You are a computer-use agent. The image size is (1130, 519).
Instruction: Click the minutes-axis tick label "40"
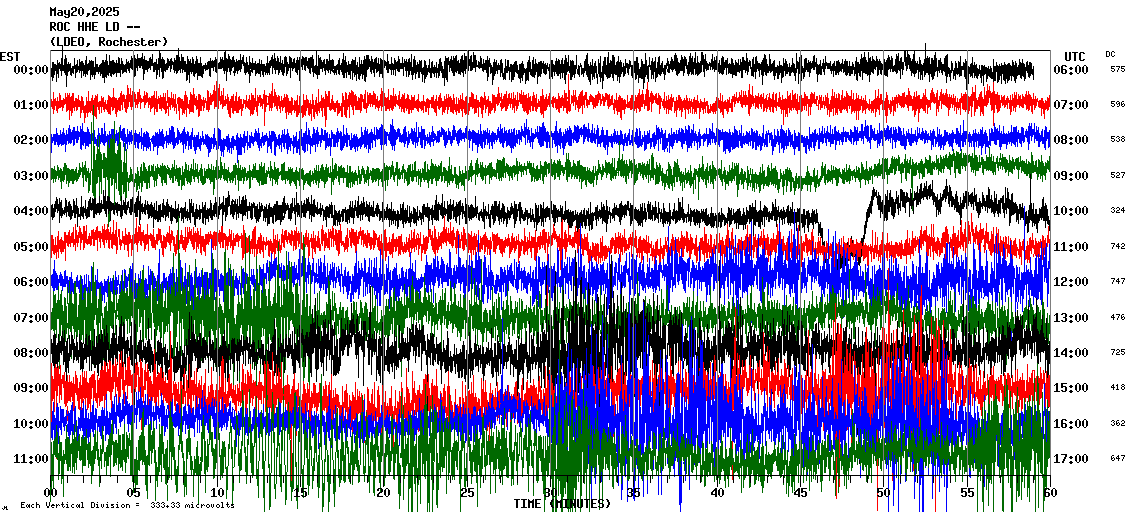click(x=717, y=493)
